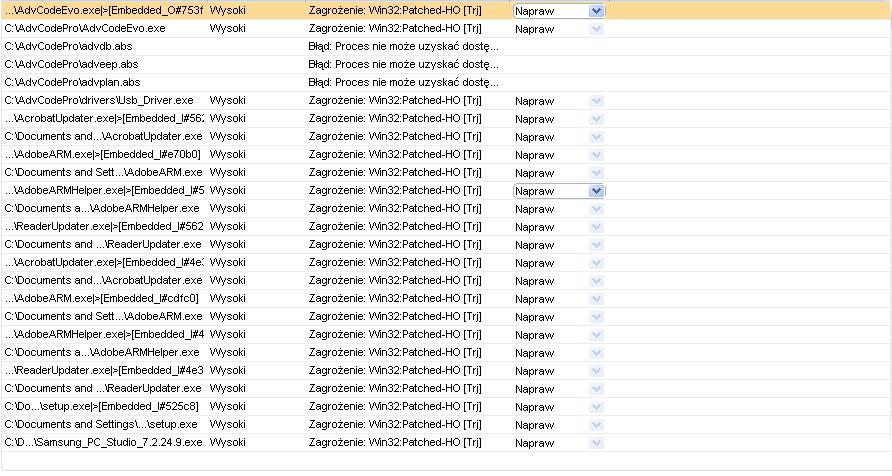Click the Wysoki severity of the Usb_Driver.exe row

[x=228, y=101]
